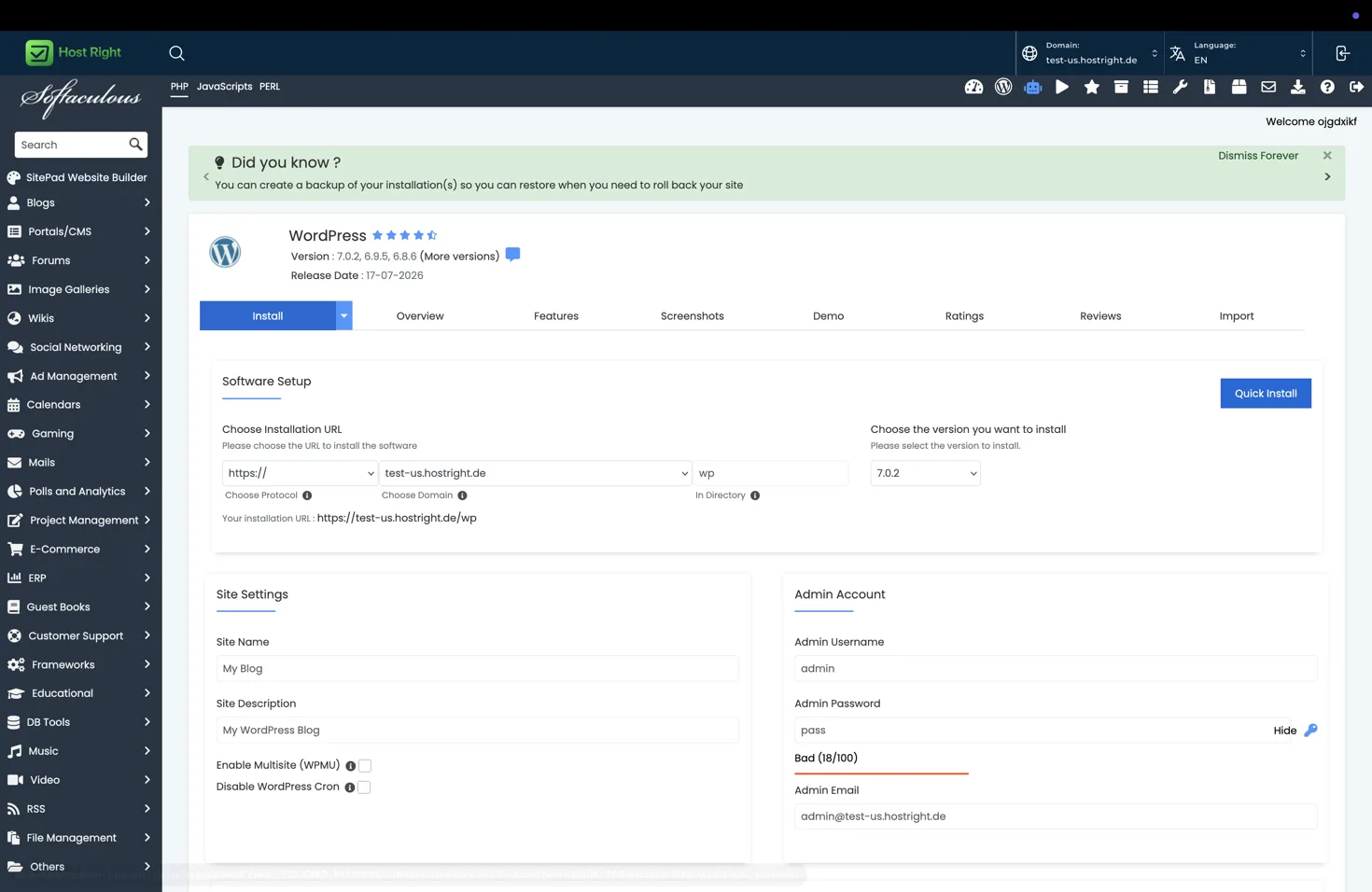Open the Import tab
Viewport: 1372px width, 892px height.
1237,315
